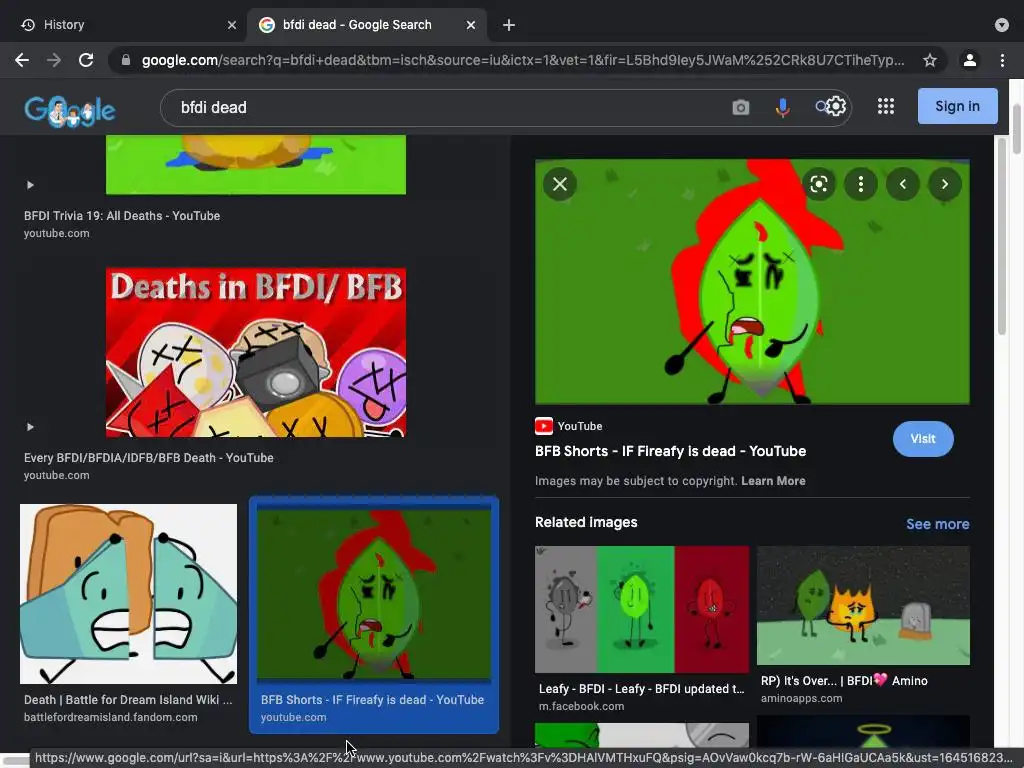The height and width of the screenshot is (768, 1024).
Task: Click the Visit button
Action: [923, 439]
